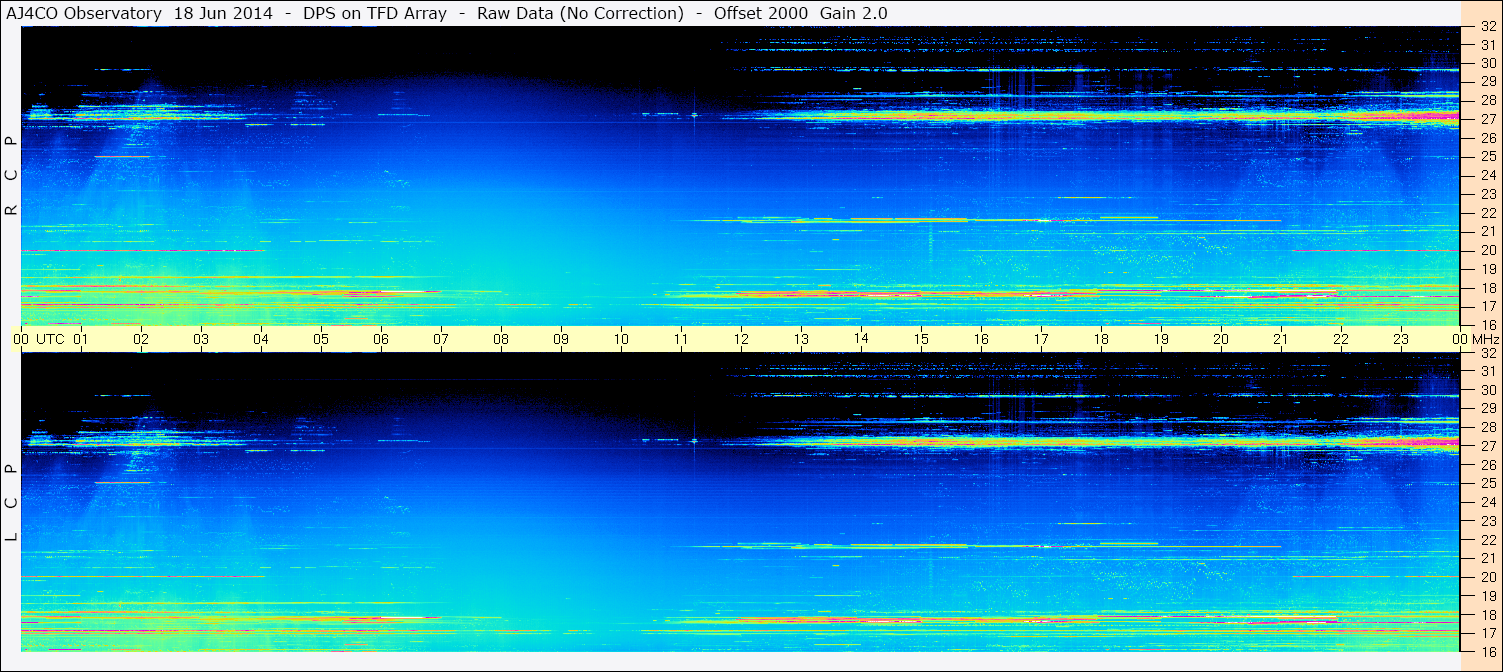Click 20 MHz label on RCP frequency scale
This screenshot has height=672, width=1503.
point(1487,250)
